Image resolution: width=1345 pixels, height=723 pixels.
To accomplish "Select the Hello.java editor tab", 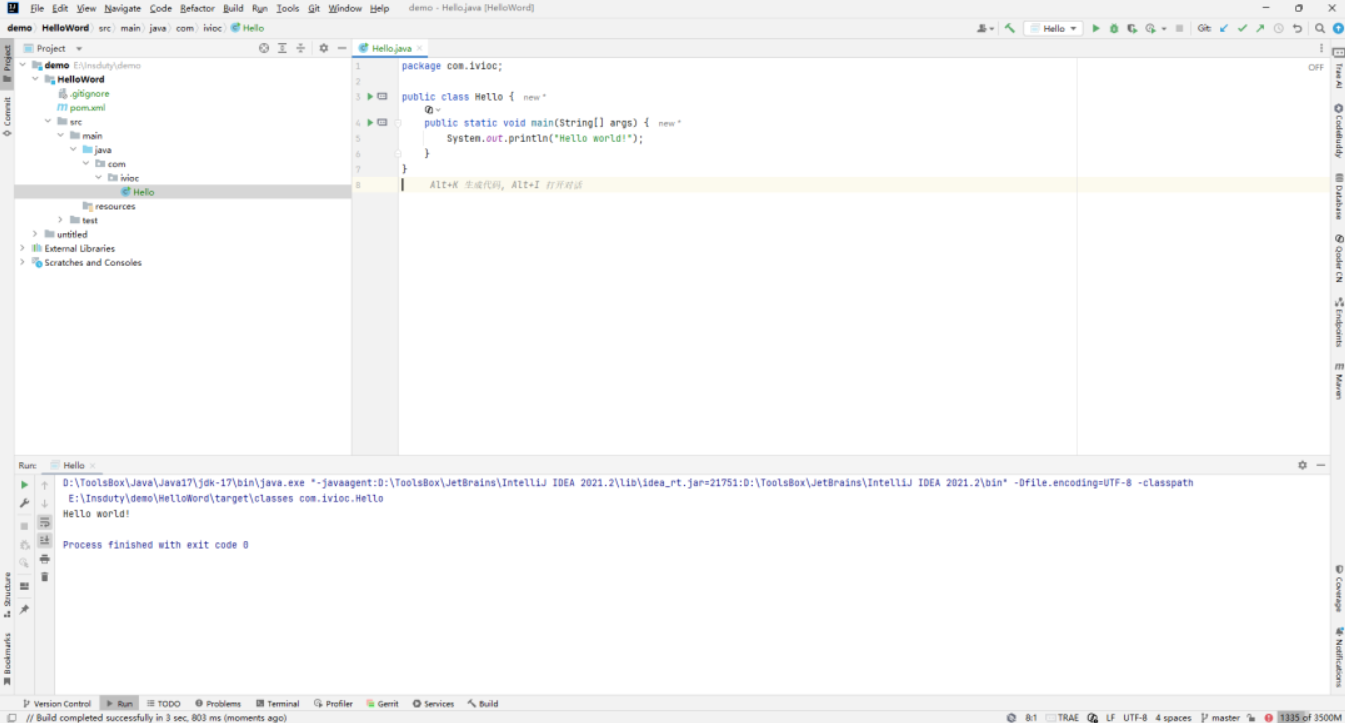I will 391,48.
